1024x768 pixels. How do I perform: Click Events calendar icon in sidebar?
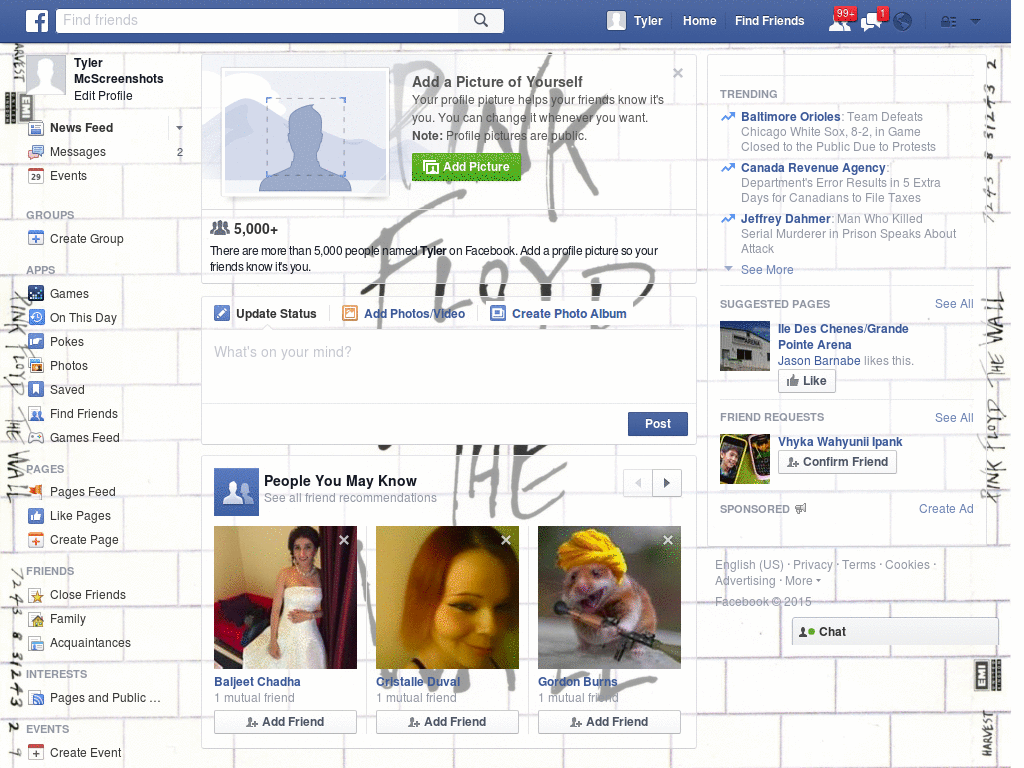(37, 176)
